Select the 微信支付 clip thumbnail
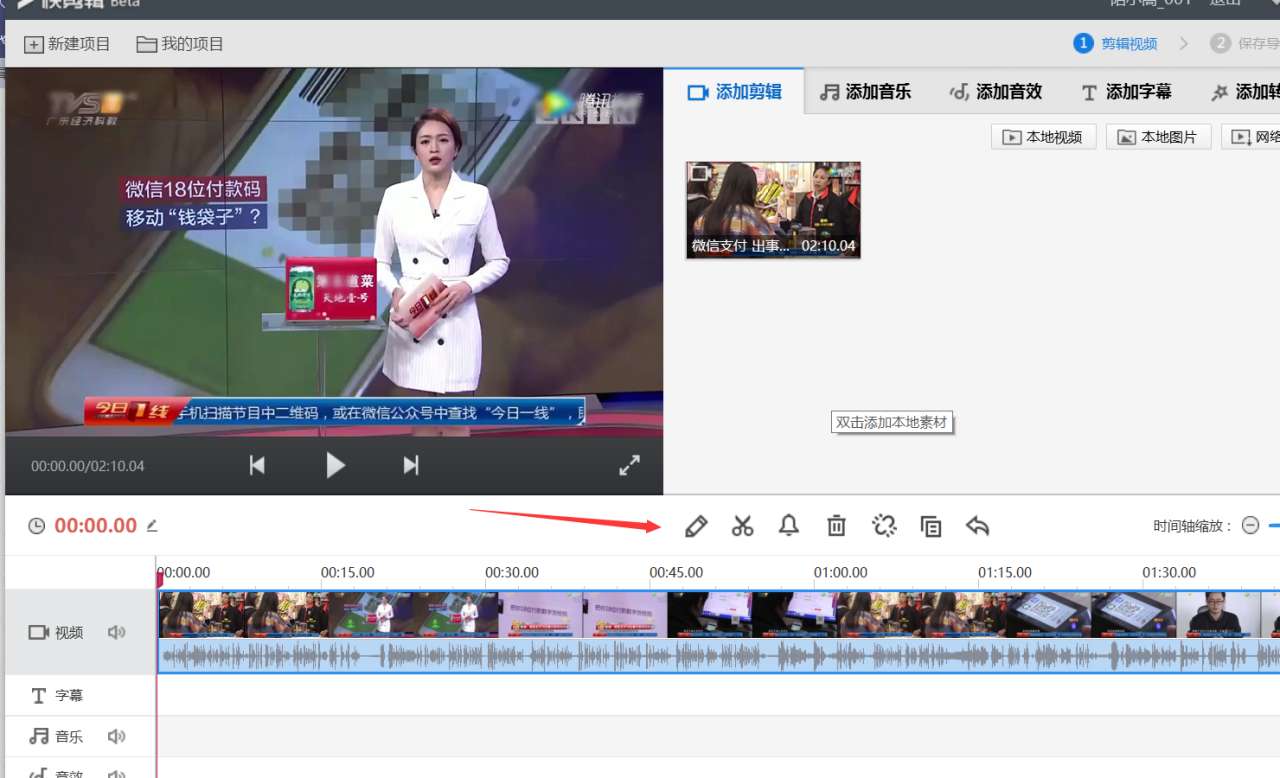This screenshot has width=1280, height=778. pos(773,210)
